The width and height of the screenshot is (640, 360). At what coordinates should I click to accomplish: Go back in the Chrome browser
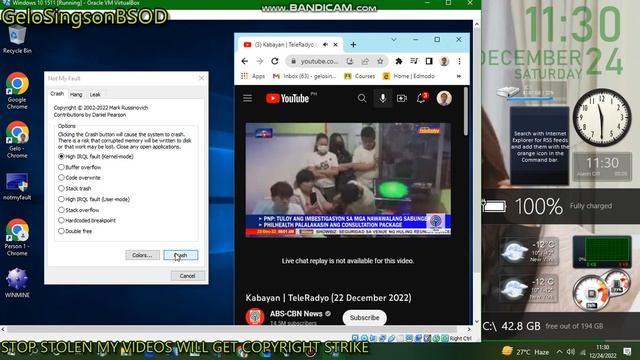pyautogui.click(x=244, y=61)
